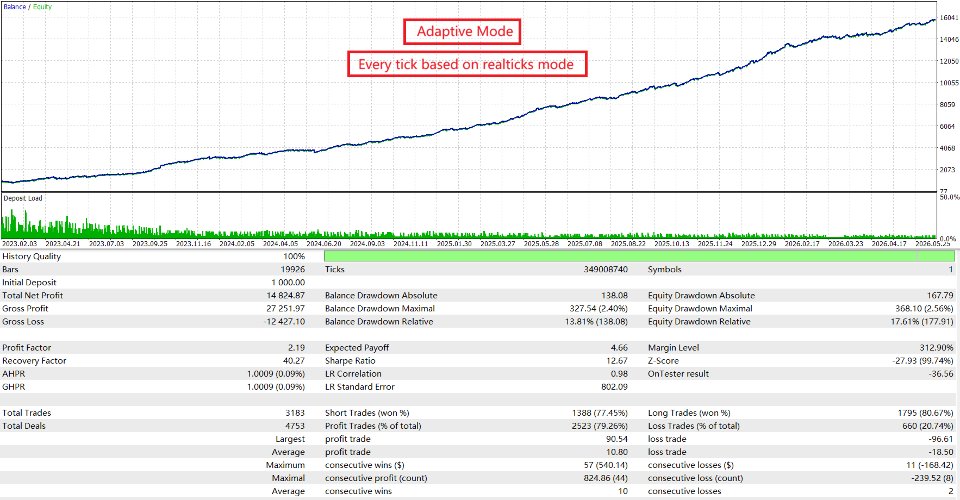This screenshot has height=500, width=960.
Task: Click the Every tick based on realticks label
Action: (467, 64)
